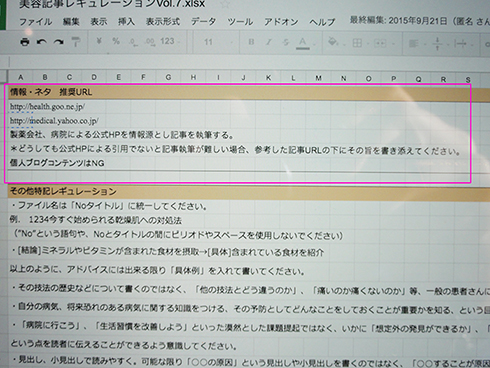Select the Paint format roller tool
490x368 pixels.
(76, 42)
